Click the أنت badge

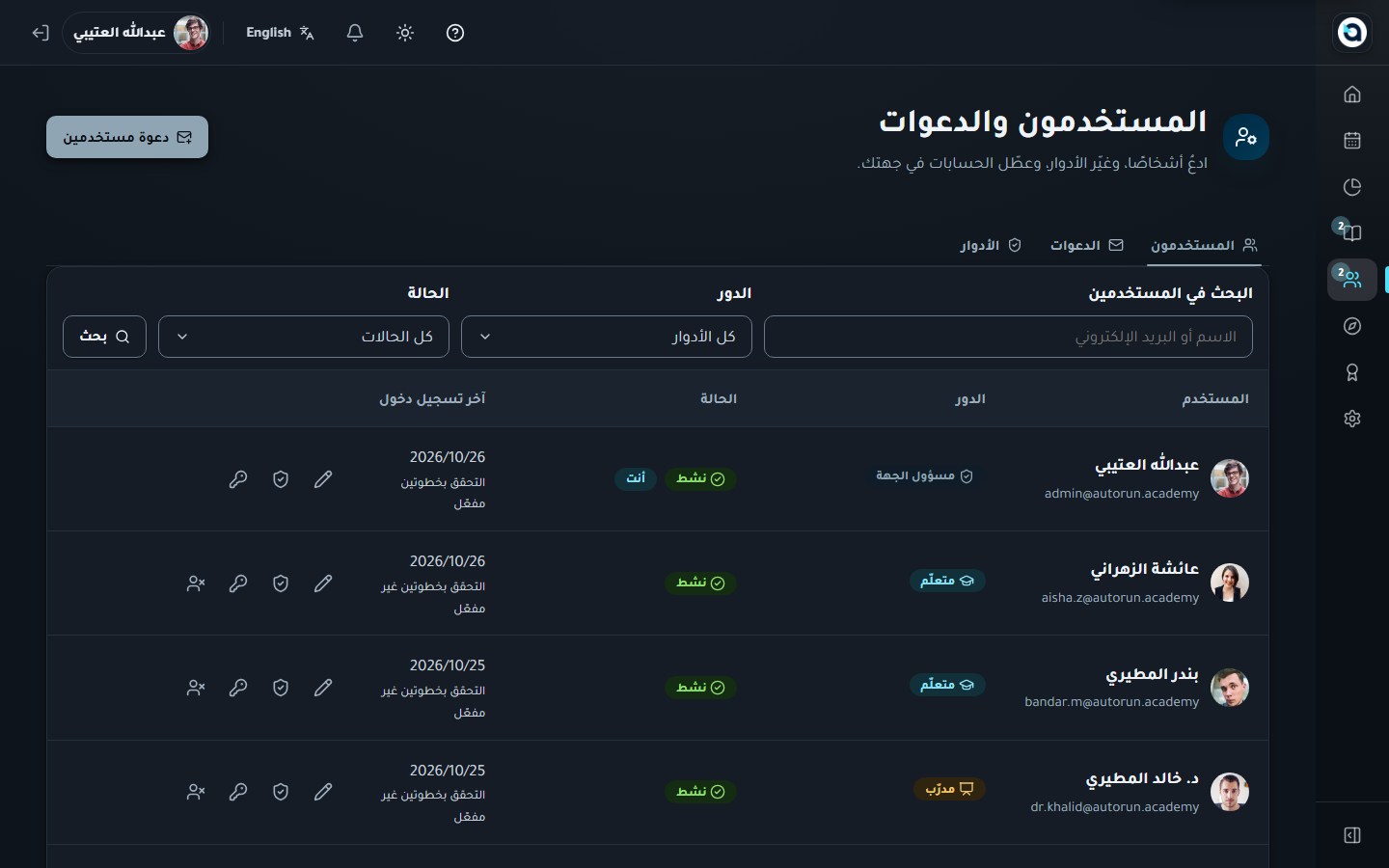(x=636, y=478)
